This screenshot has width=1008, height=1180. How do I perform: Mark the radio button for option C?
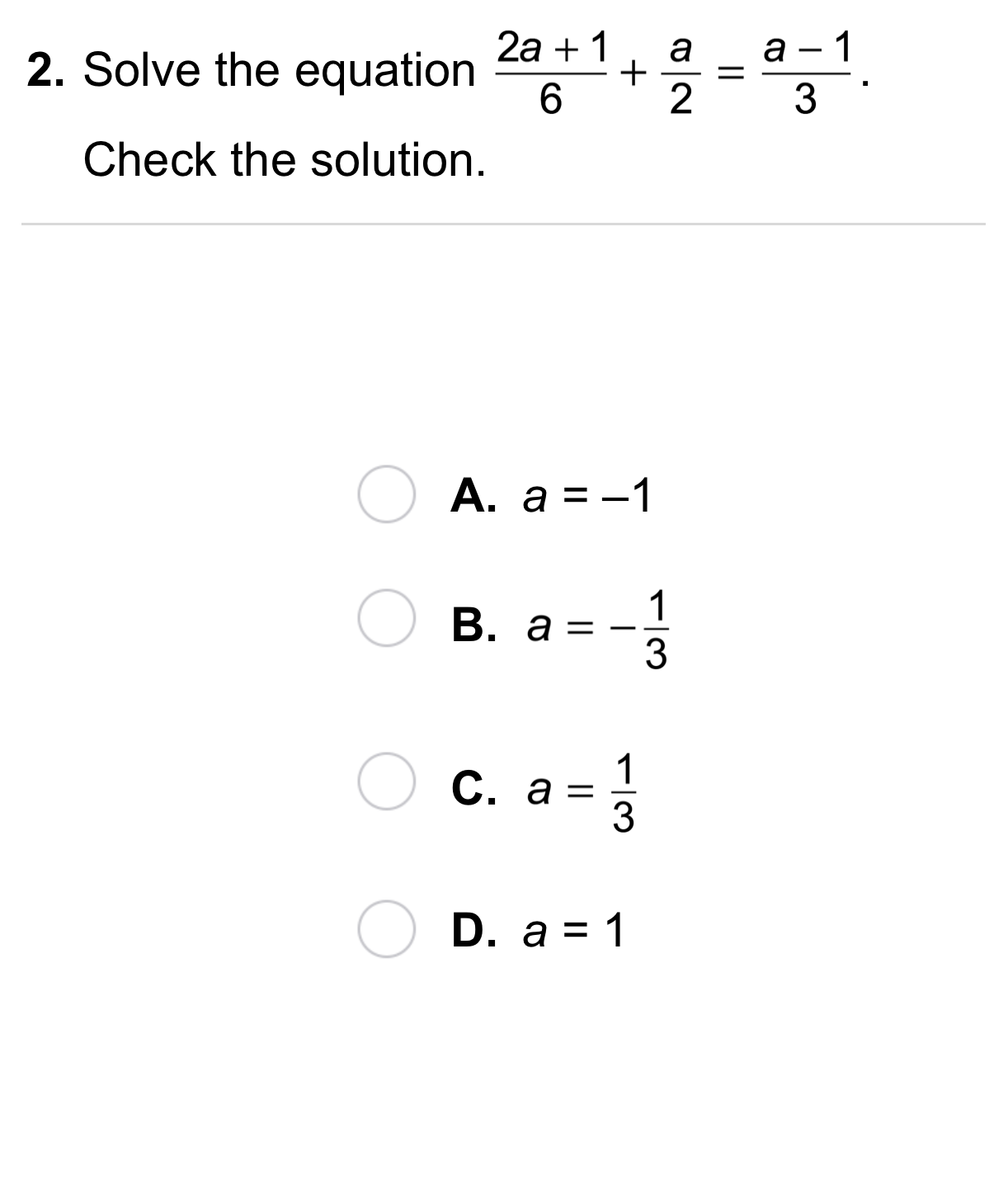(x=386, y=781)
